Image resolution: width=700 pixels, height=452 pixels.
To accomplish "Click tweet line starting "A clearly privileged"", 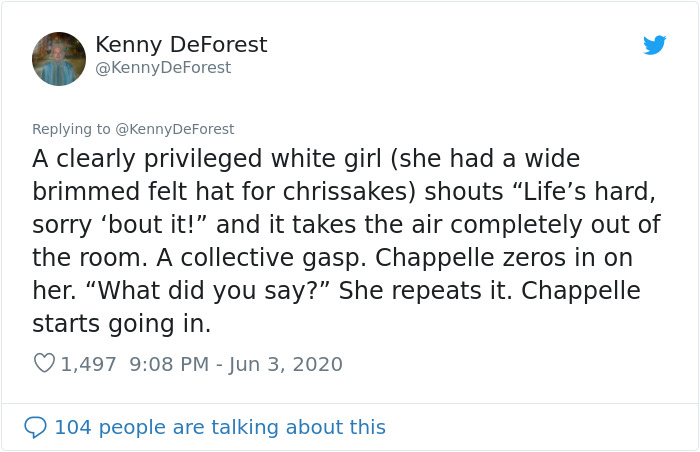I will point(306,159).
